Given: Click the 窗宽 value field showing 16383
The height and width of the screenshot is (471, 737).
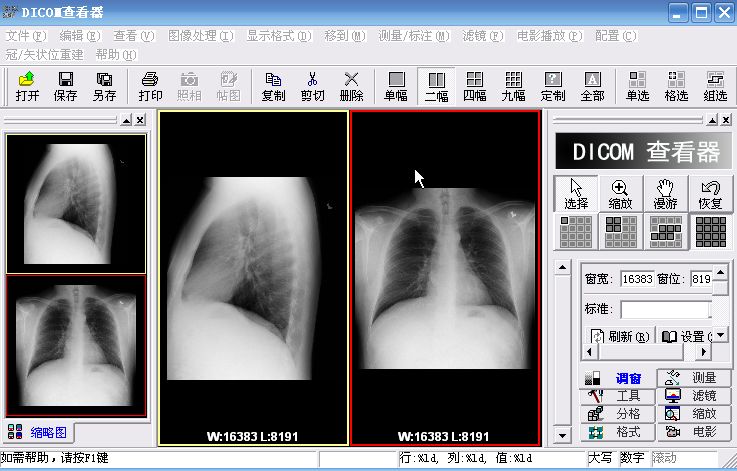Looking at the screenshot, I should pyautogui.click(x=636, y=279).
